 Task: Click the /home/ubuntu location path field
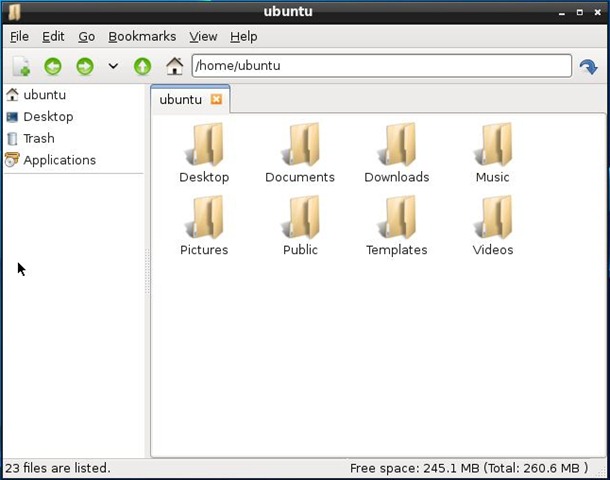pos(382,66)
